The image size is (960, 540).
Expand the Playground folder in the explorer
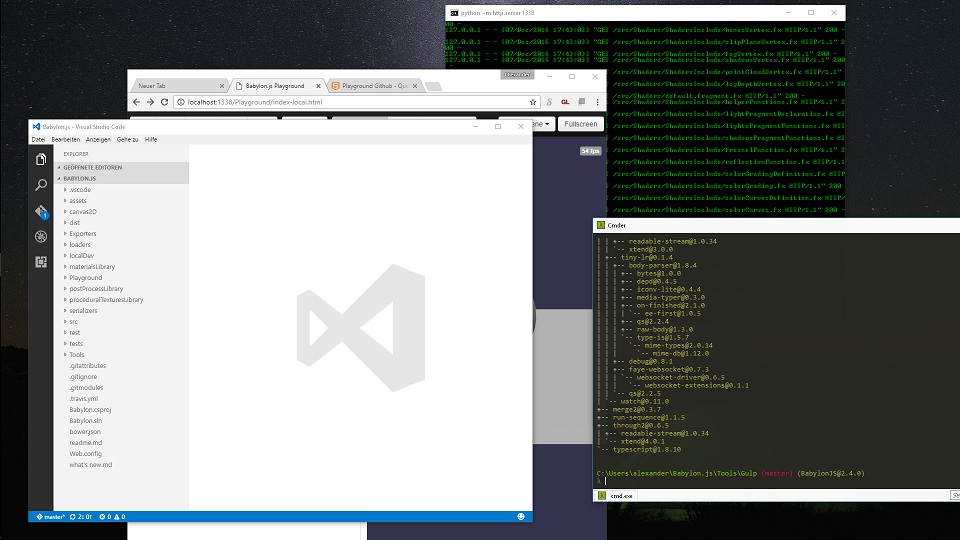85,278
